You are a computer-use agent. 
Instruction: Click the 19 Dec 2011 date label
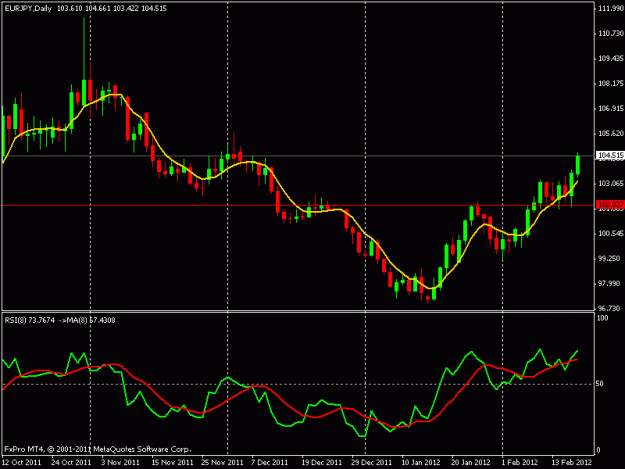[322, 462]
